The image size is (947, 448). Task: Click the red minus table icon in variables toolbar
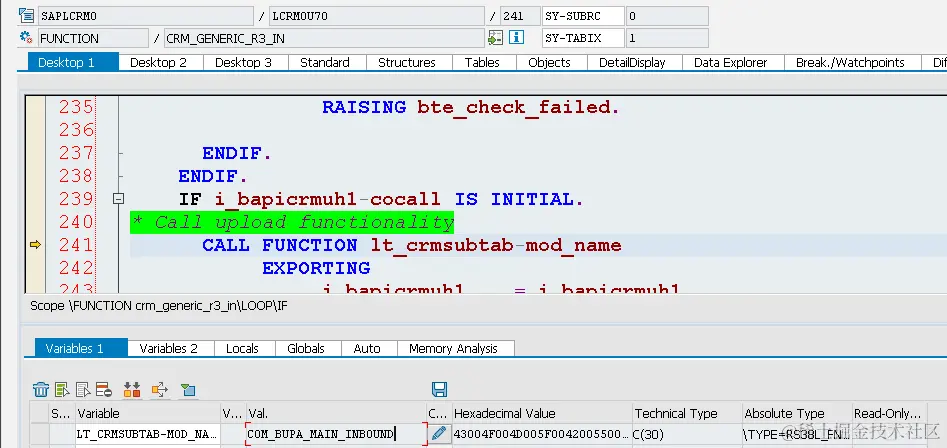[104, 389]
